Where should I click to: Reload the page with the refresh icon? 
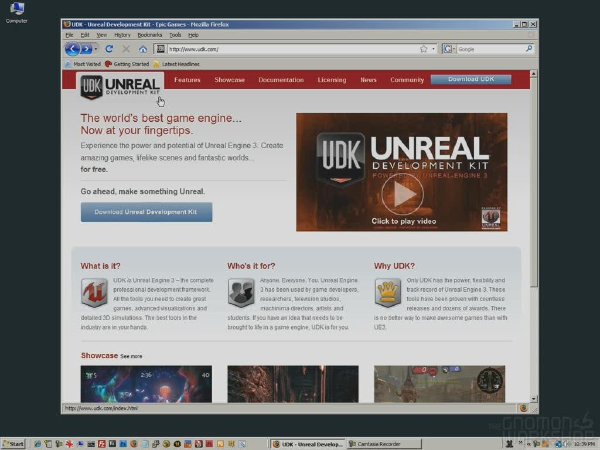tap(109, 49)
